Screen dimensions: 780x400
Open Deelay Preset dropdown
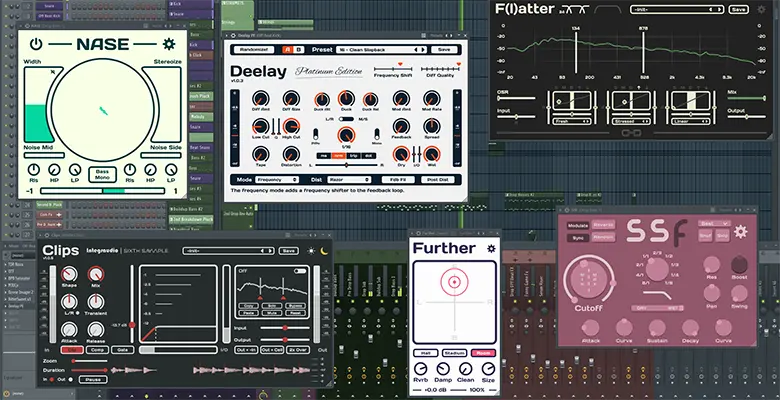(381, 50)
